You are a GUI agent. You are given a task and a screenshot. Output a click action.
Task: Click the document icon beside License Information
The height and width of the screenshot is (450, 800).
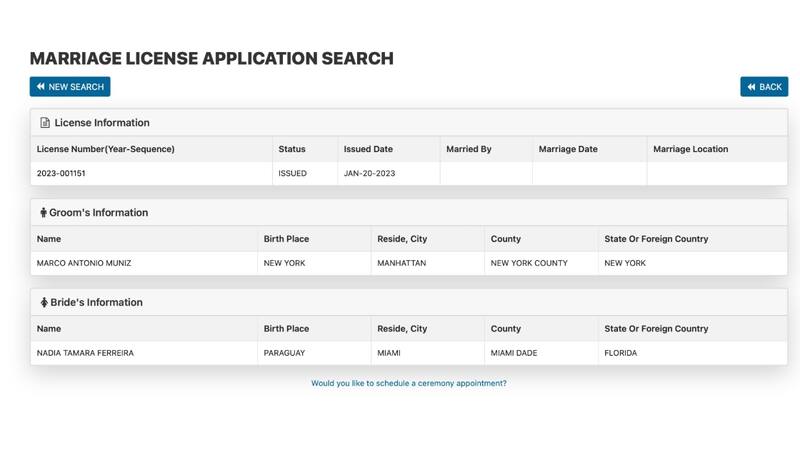click(45, 123)
